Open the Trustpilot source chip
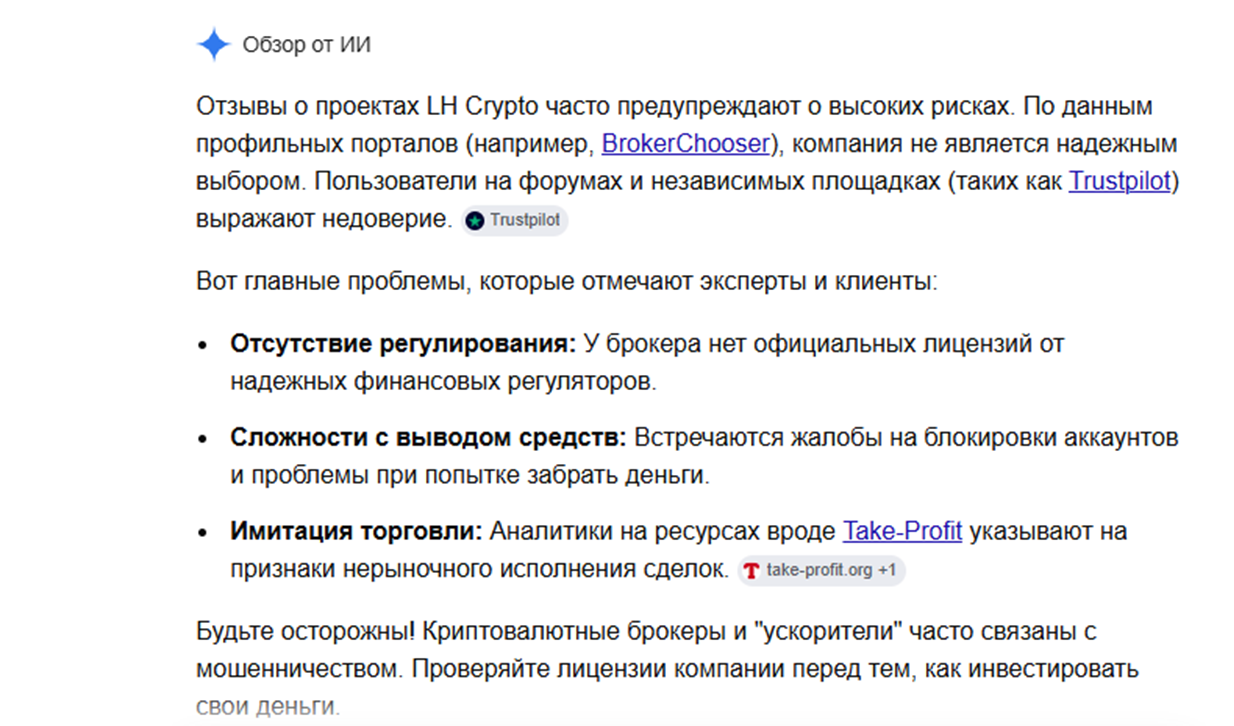The width and height of the screenshot is (1234, 726). [x=515, y=221]
